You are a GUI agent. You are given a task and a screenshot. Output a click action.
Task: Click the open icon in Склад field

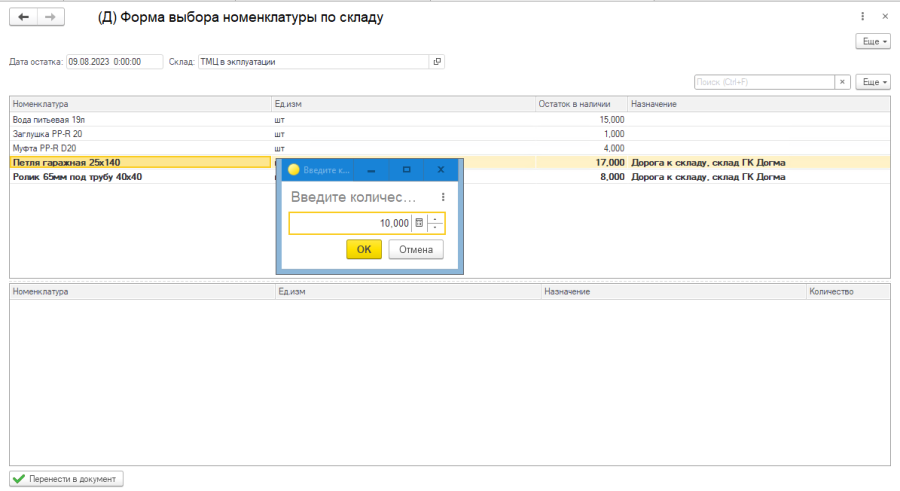pyautogui.click(x=436, y=61)
